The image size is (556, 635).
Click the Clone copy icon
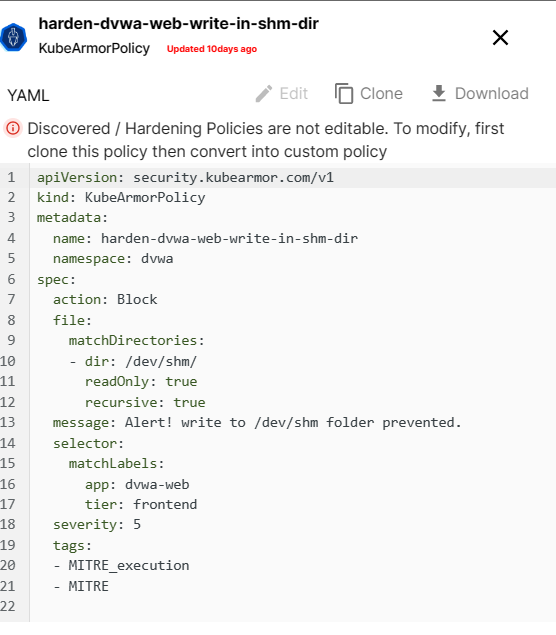(344, 94)
